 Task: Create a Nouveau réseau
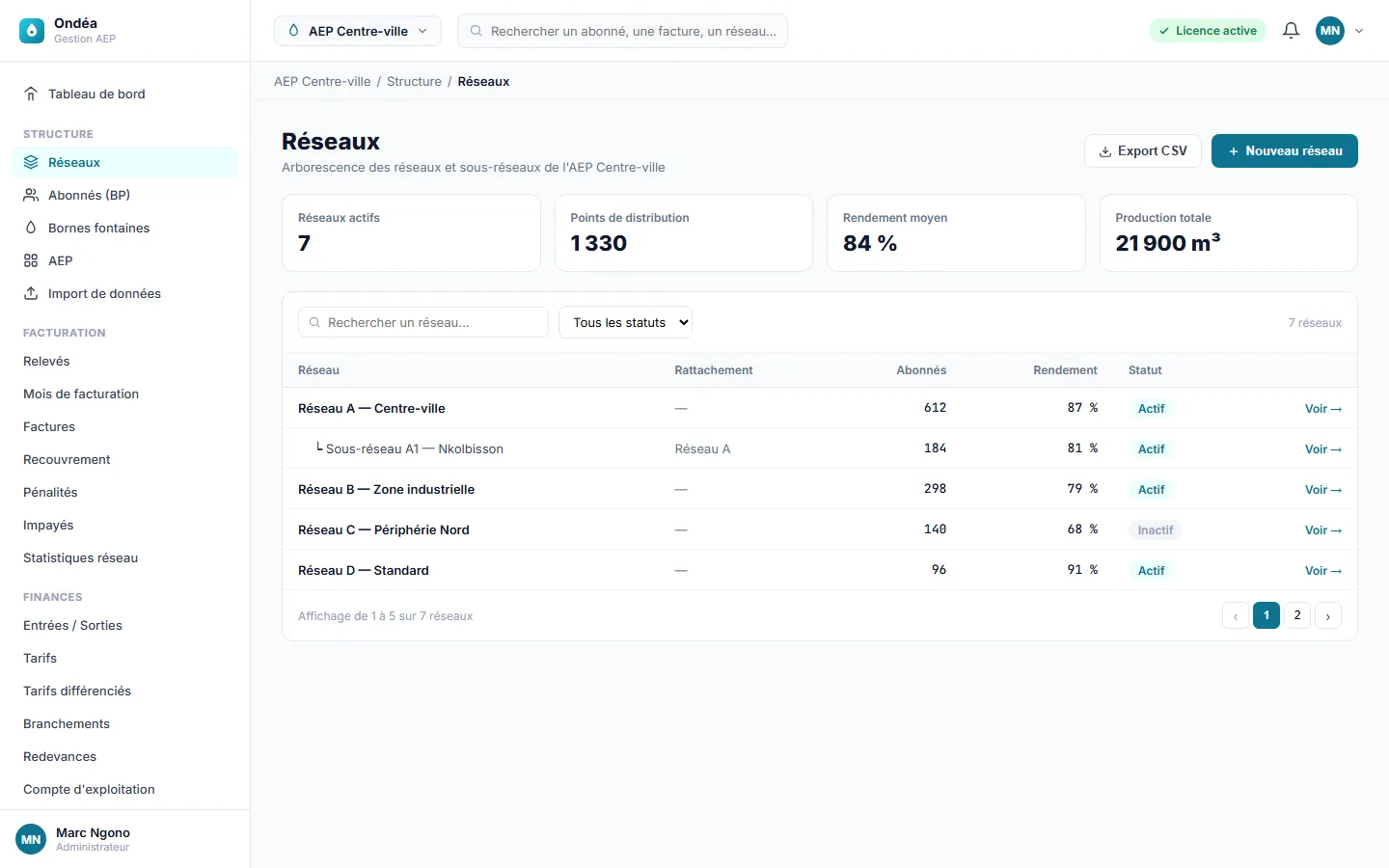click(1284, 150)
